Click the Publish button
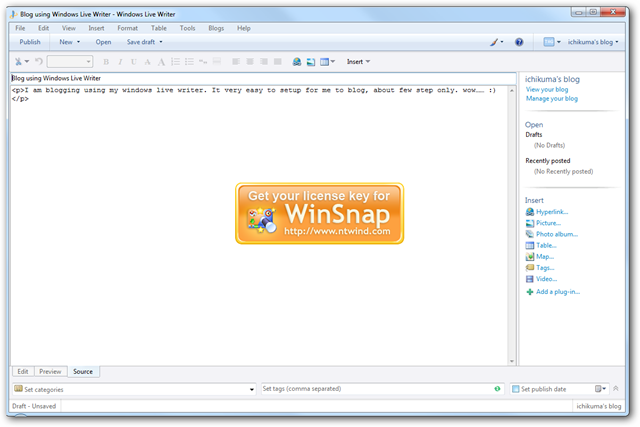Screen dimensions: 640x427 tap(30, 43)
